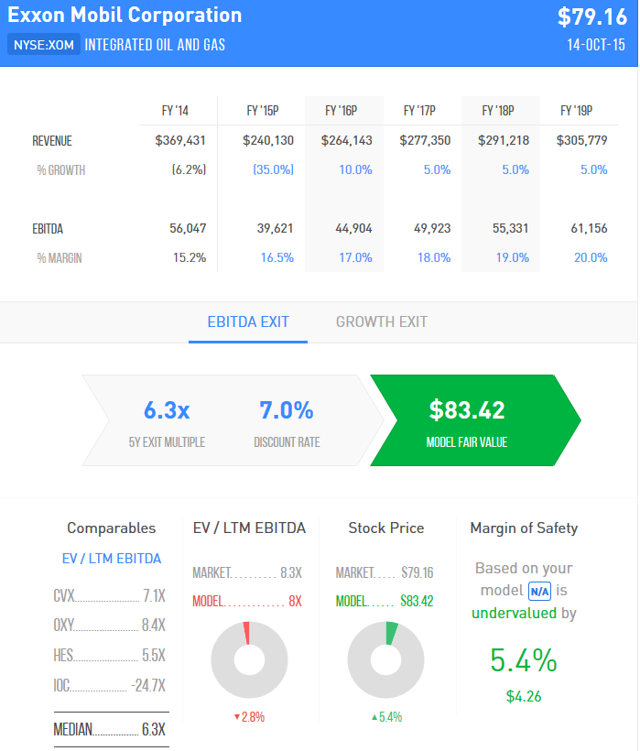The width and height of the screenshot is (640, 751).
Task: Edit FY '18P EBITDA margin 19.0%
Action: click(513, 258)
